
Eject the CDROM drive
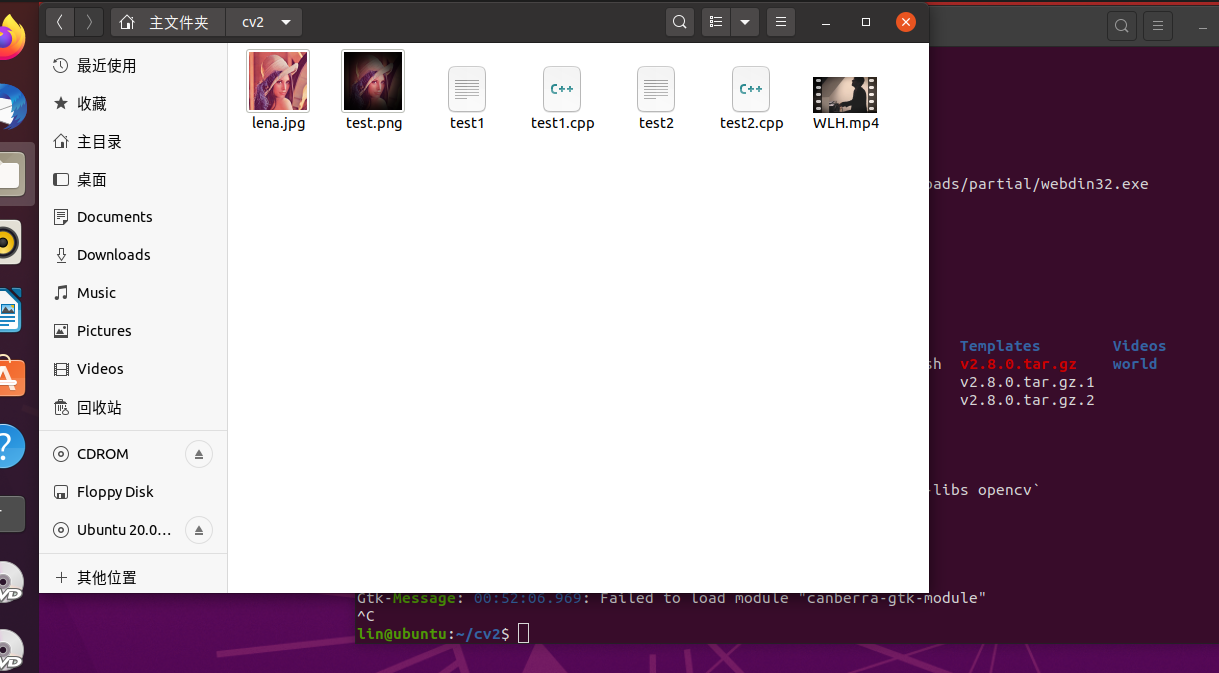(x=198, y=454)
